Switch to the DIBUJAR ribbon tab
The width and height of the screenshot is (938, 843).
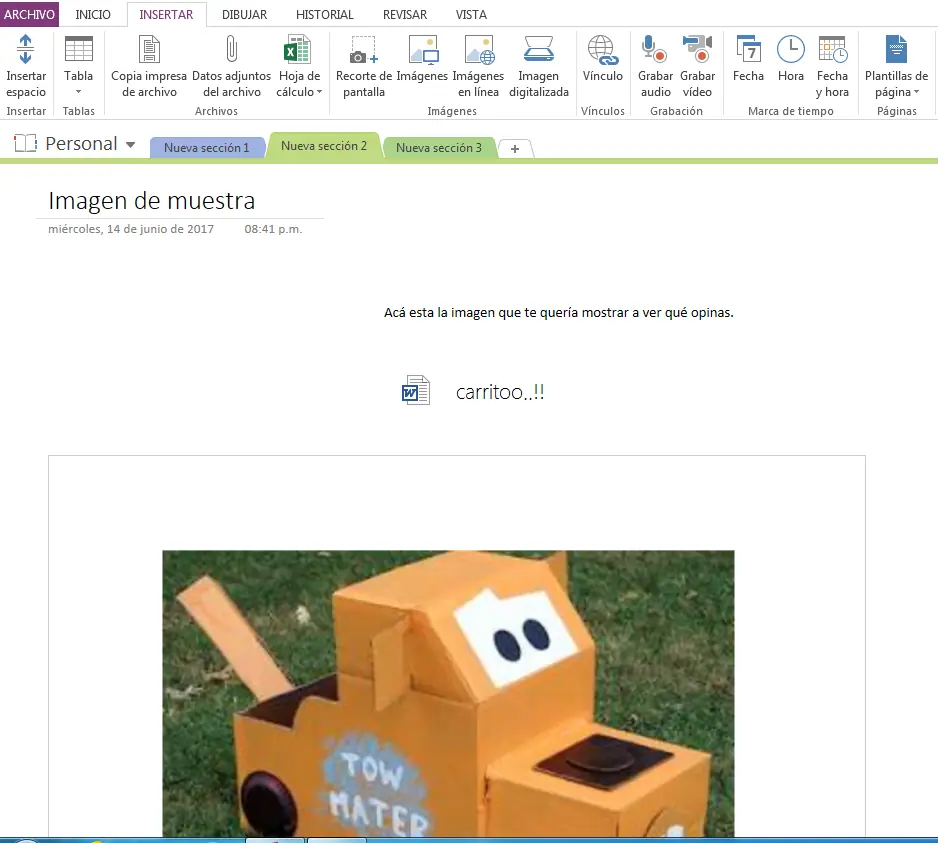point(244,14)
